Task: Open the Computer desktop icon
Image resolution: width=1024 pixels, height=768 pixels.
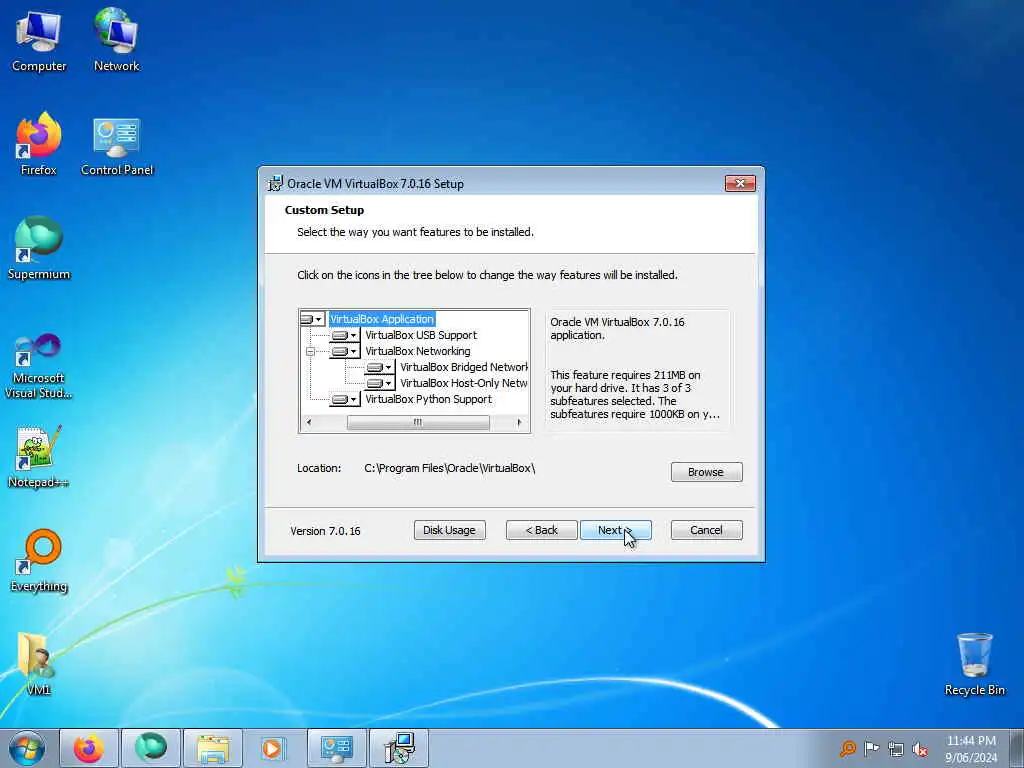Action: tap(39, 40)
